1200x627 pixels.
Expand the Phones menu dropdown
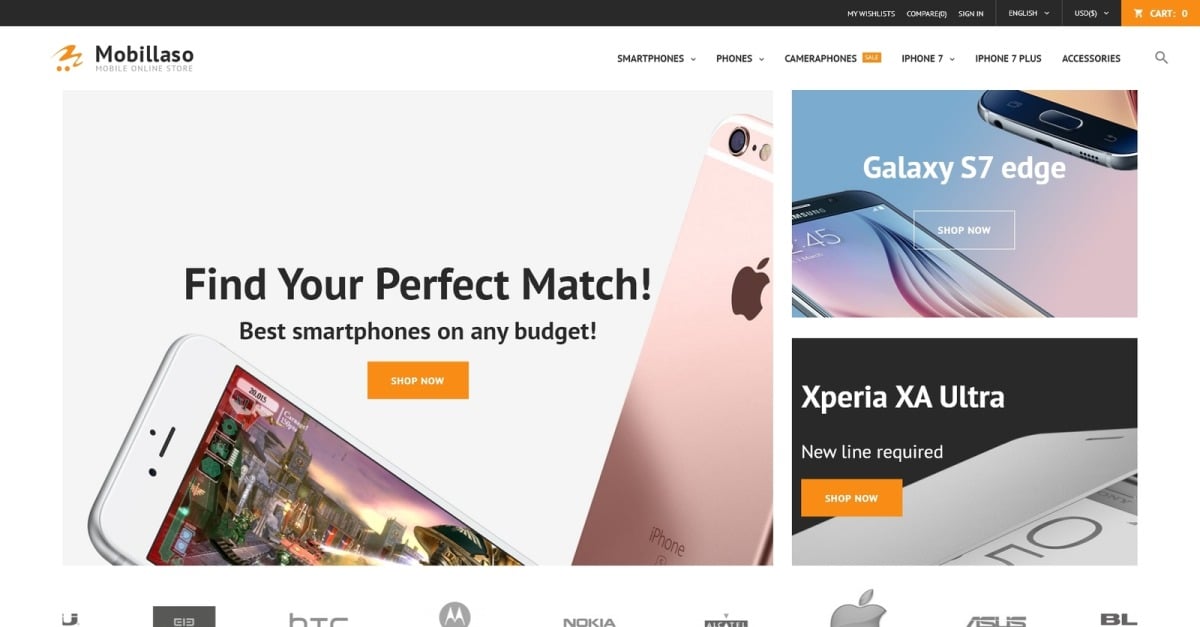(740, 59)
